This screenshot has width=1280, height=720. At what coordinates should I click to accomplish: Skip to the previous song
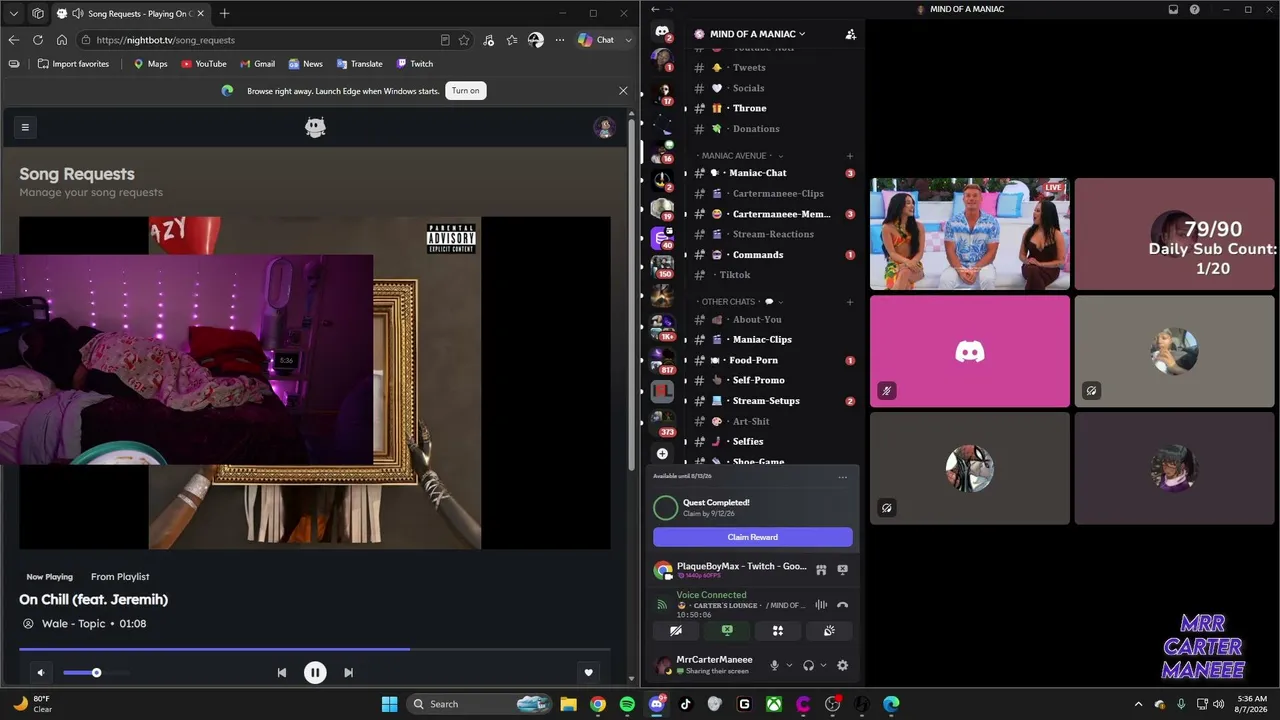coord(282,673)
